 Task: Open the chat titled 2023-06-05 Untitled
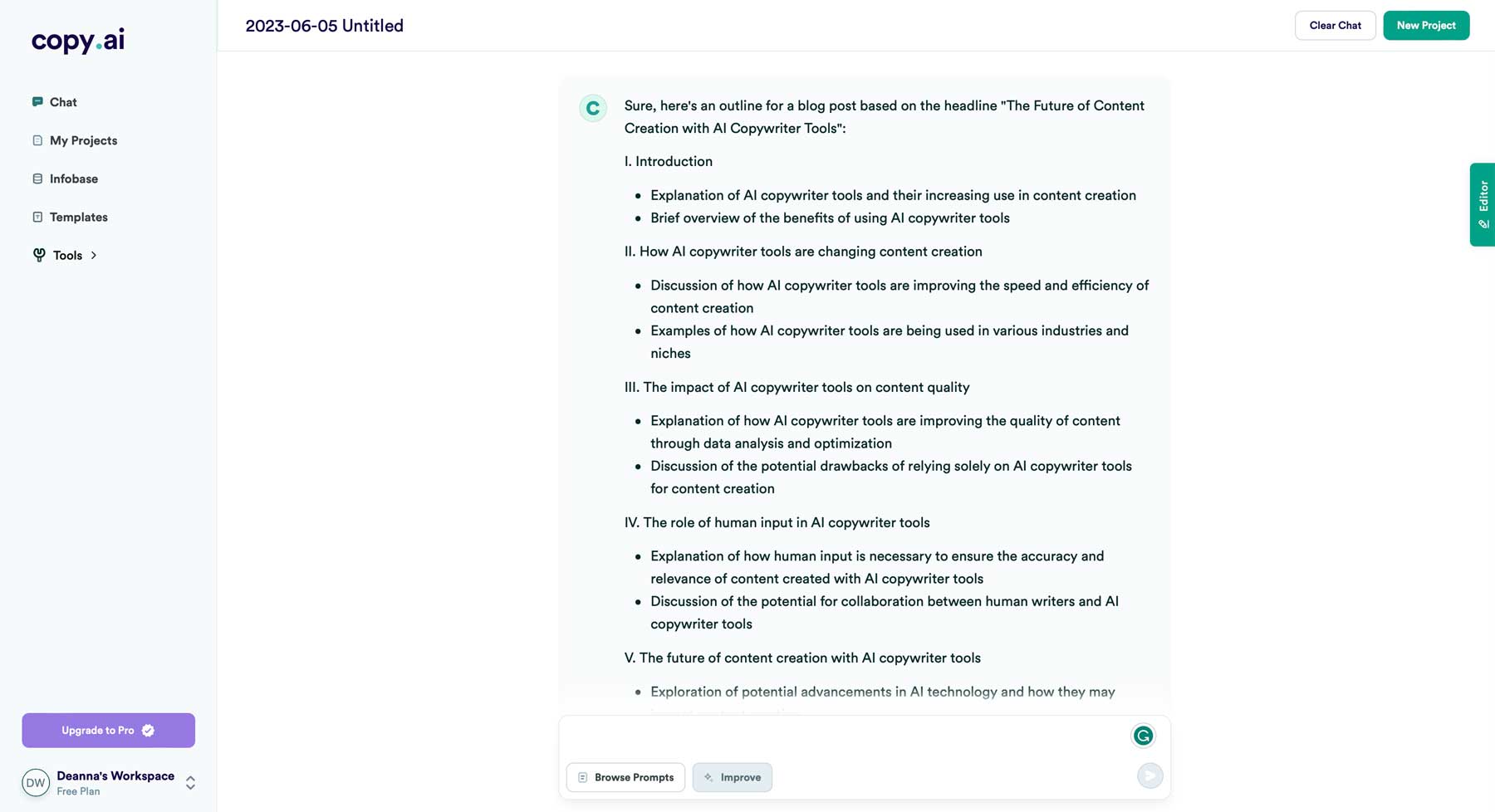click(324, 26)
